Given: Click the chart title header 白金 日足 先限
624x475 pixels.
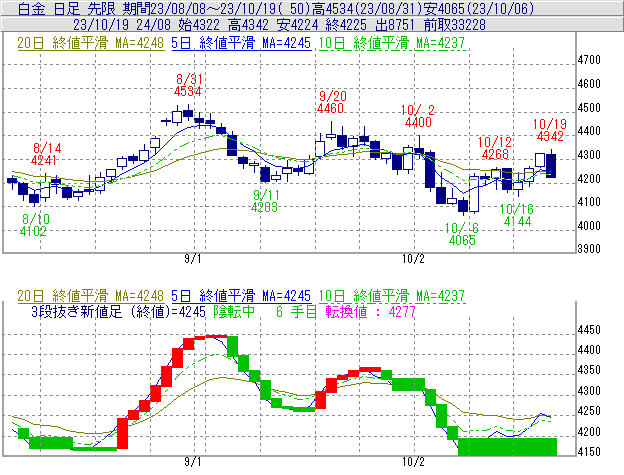Looking at the screenshot, I should (x=67, y=8).
